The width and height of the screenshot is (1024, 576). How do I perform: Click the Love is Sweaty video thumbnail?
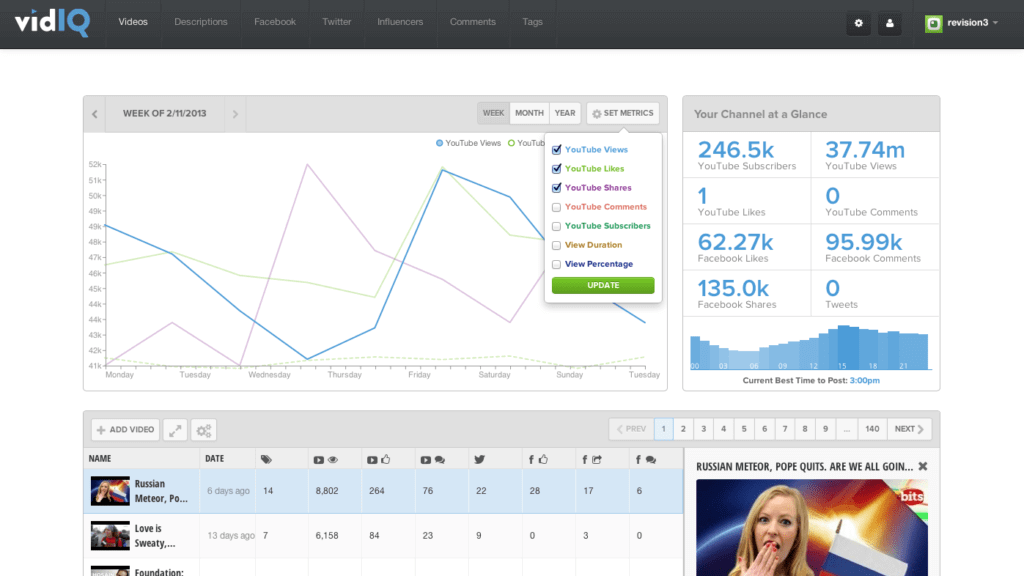(110, 536)
